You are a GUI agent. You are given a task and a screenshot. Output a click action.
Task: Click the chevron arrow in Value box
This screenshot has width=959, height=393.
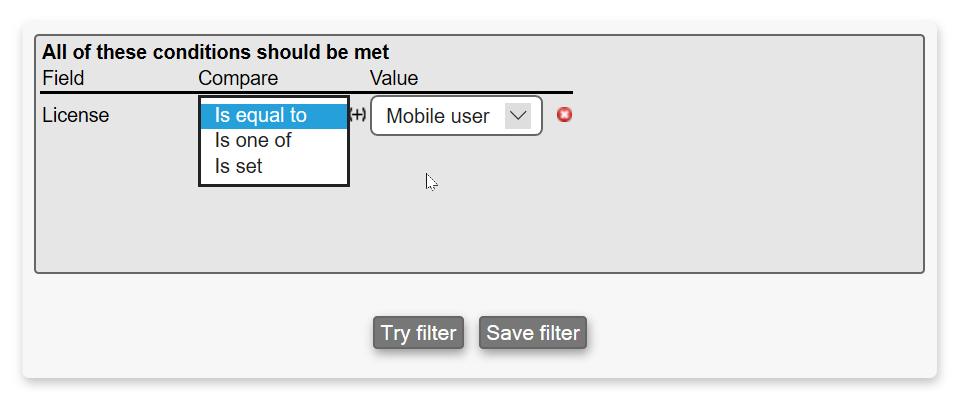[518, 116]
